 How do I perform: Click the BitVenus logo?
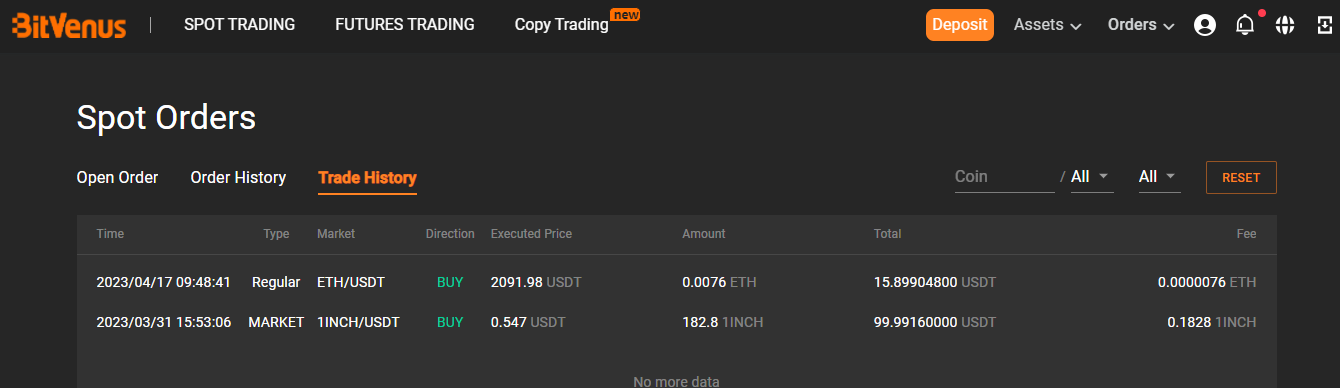69,25
